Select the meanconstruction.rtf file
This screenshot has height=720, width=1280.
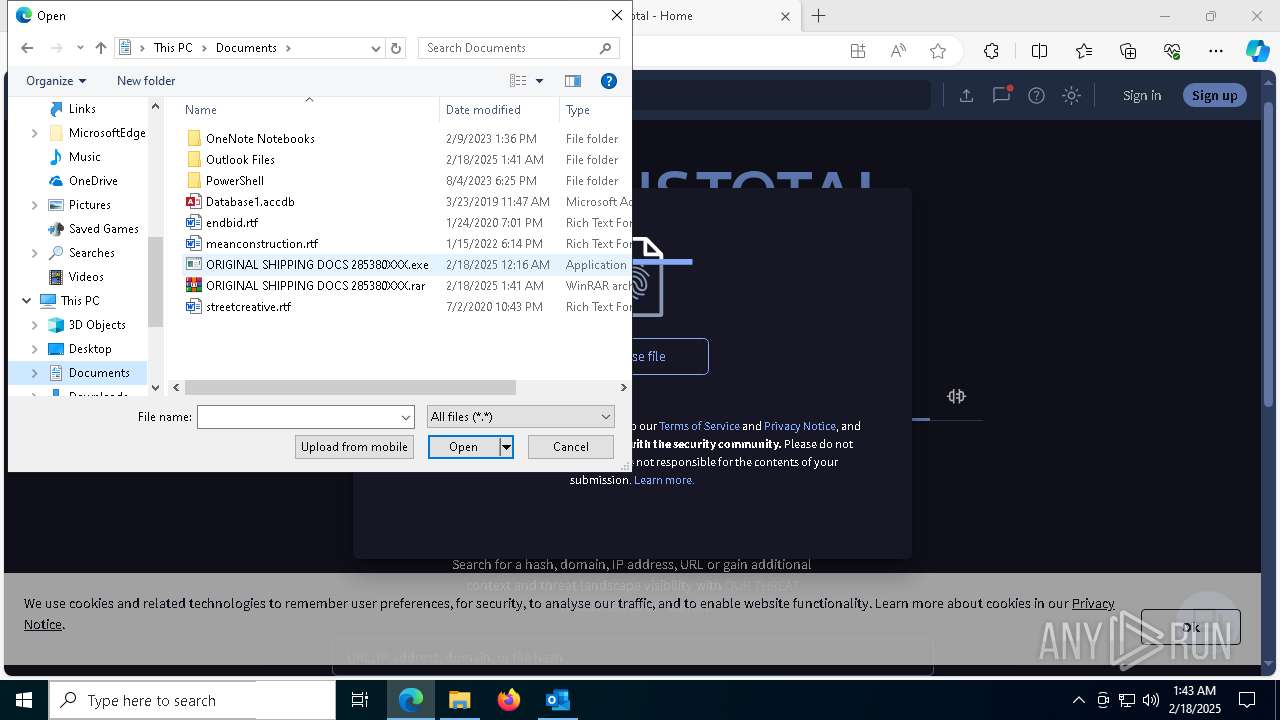(x=262, y=244)
